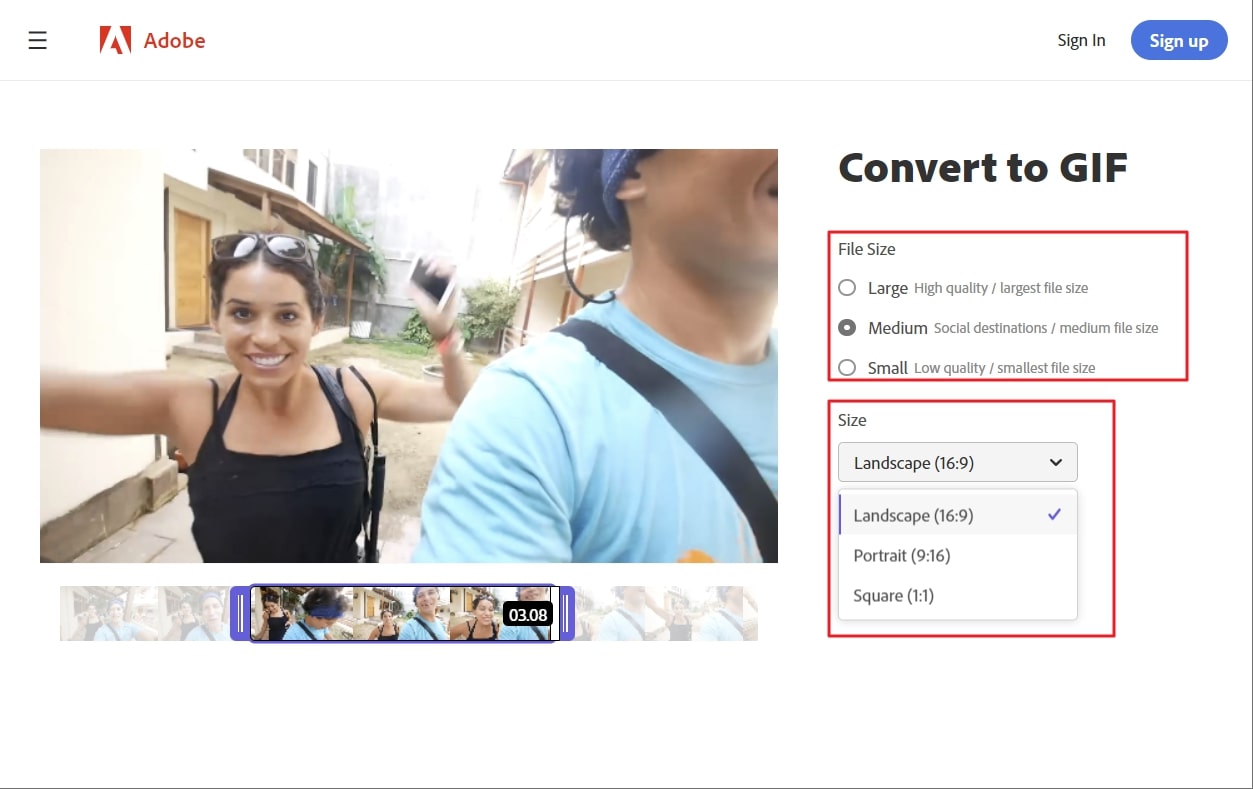
Task: Choose Landscape (16:9) from the list
Action: coord(913,516)
